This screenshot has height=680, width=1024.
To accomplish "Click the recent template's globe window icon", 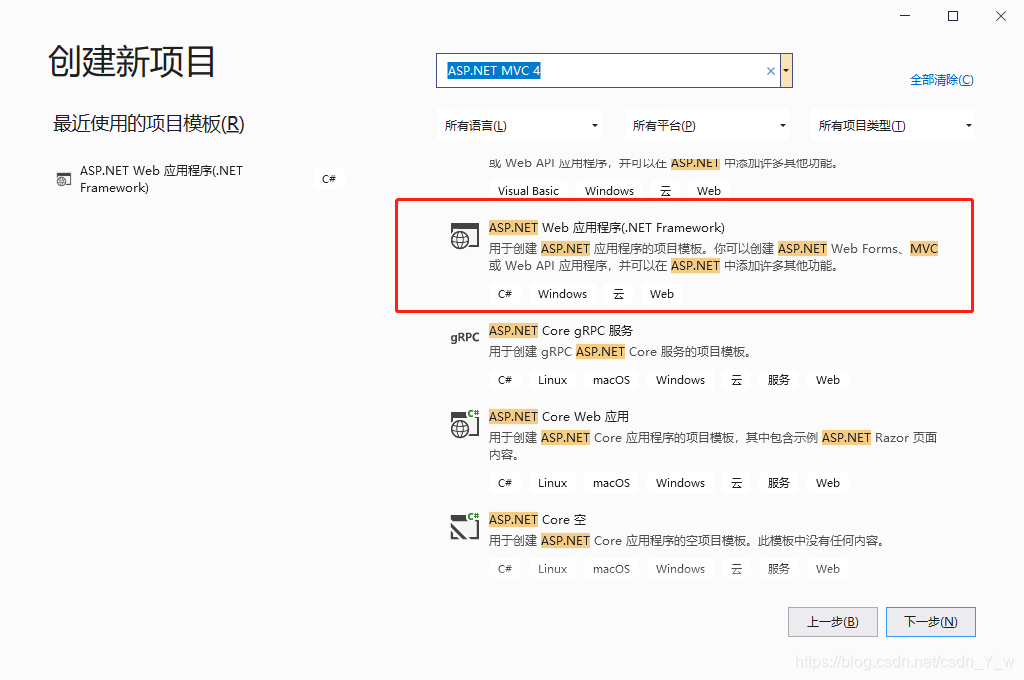I will (63, 179).
